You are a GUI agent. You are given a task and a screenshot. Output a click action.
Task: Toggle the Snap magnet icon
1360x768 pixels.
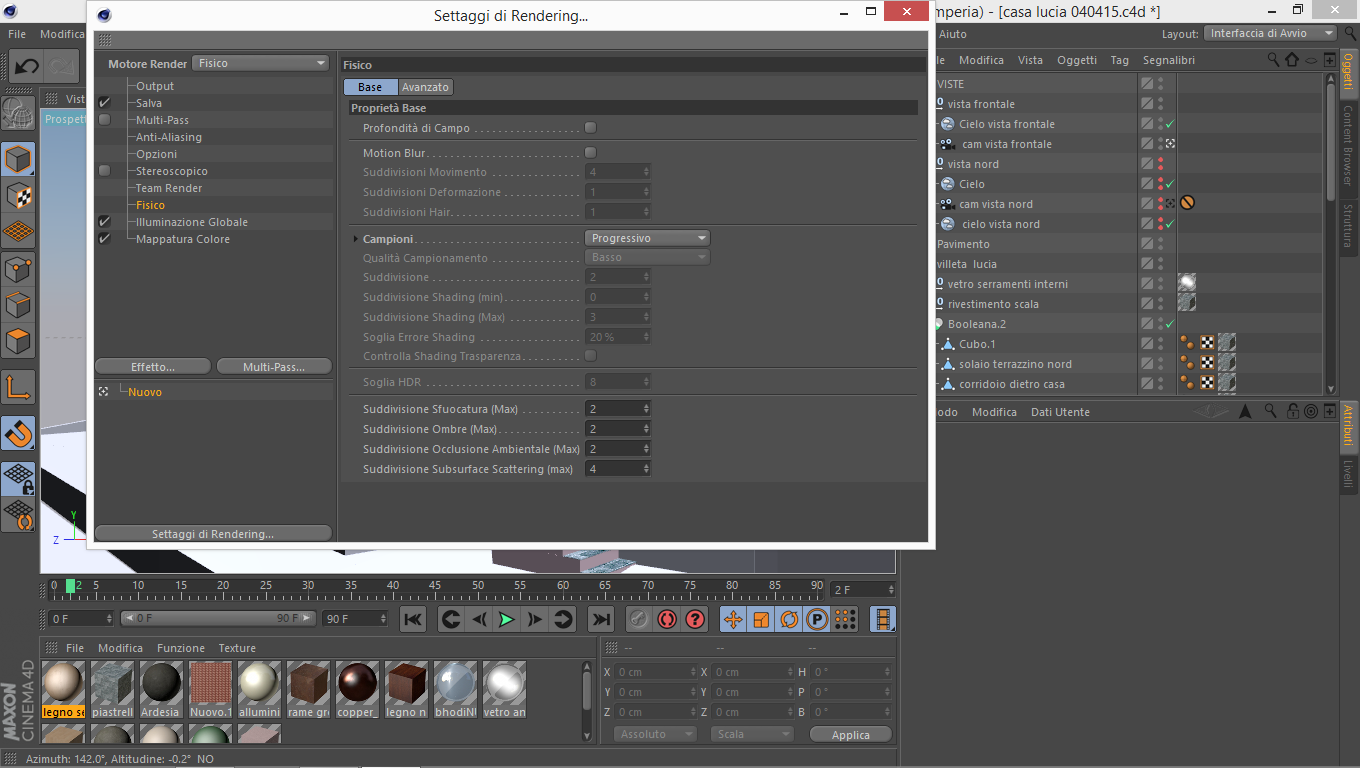[x=19, y=433]
